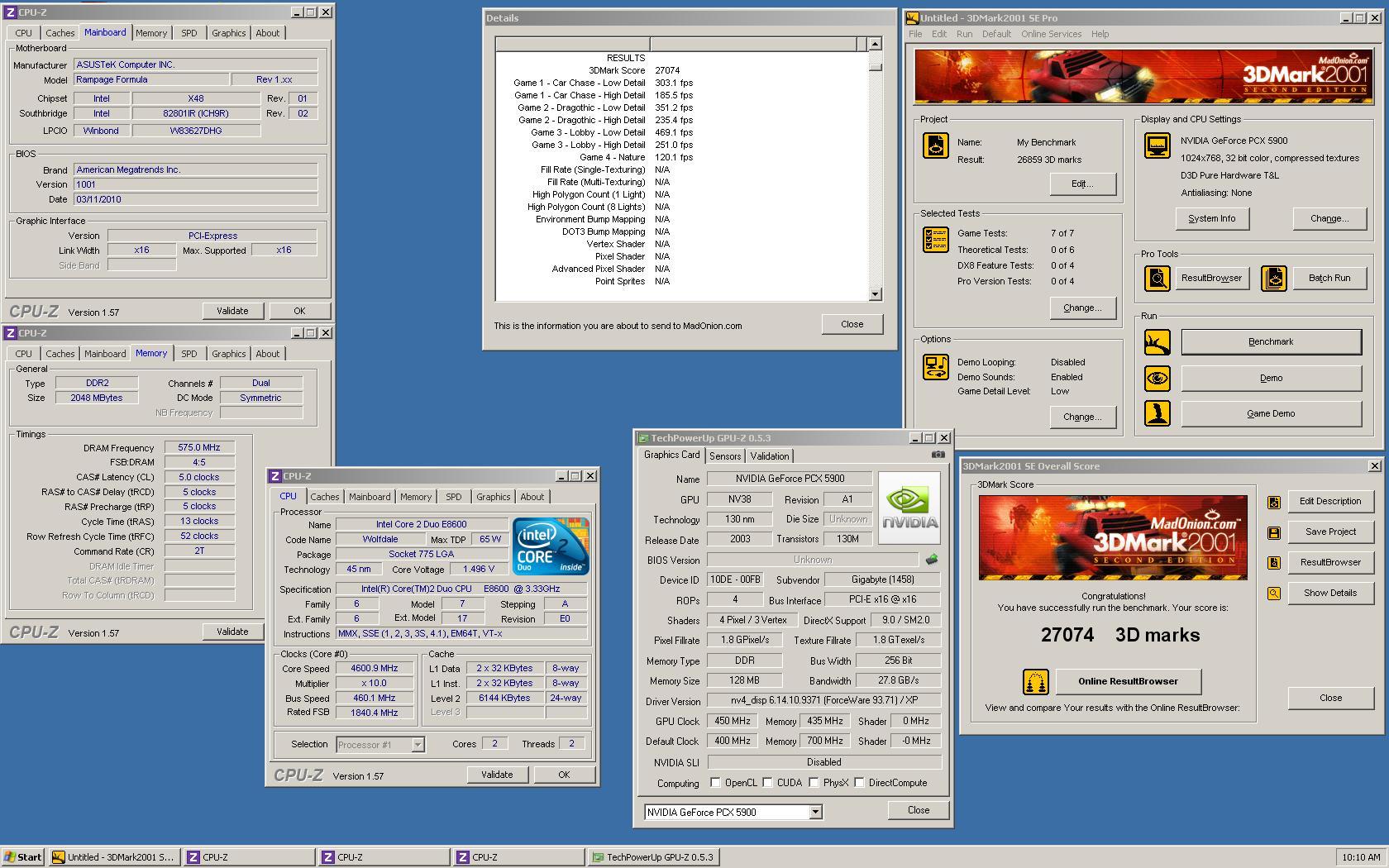Click the Demo eye icon
Image resolution: width=1389 pixels, height=868 pixels.
pos(1157,379)
